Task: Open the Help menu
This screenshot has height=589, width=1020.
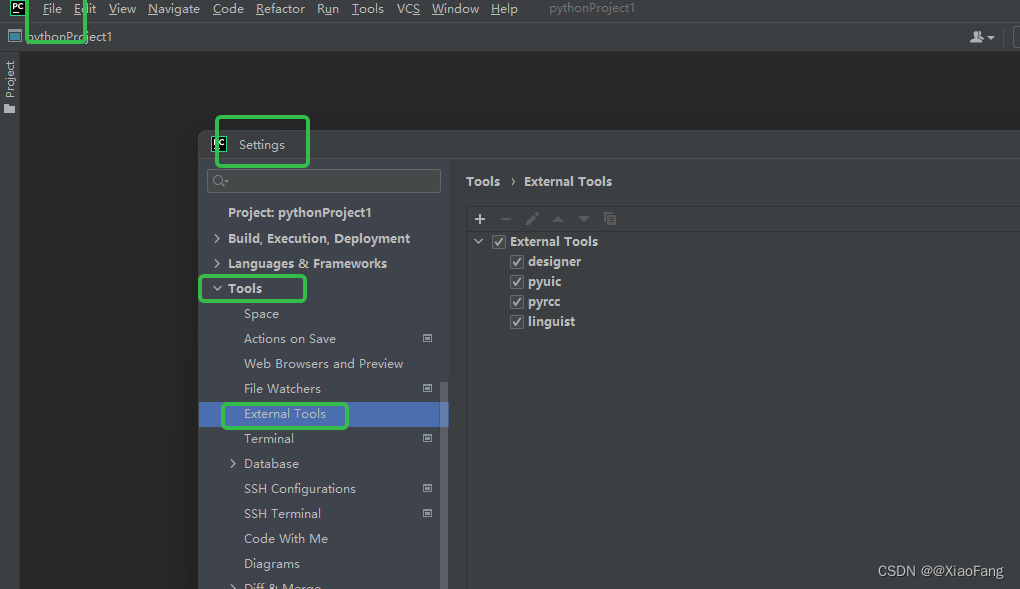Action: [x=504, y=9]
